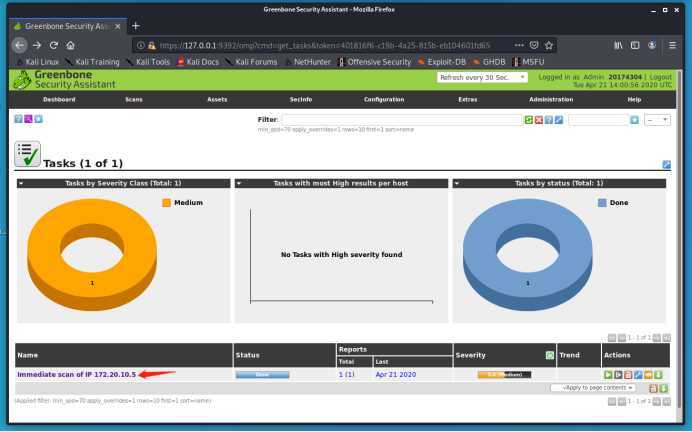Trash page contents via bulk trashcan icon
692x432 pixels.
(653, 388)
